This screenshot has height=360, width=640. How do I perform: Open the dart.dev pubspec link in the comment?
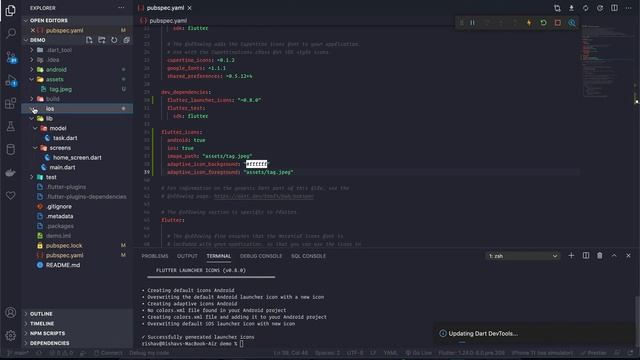[x=264, y=196]
